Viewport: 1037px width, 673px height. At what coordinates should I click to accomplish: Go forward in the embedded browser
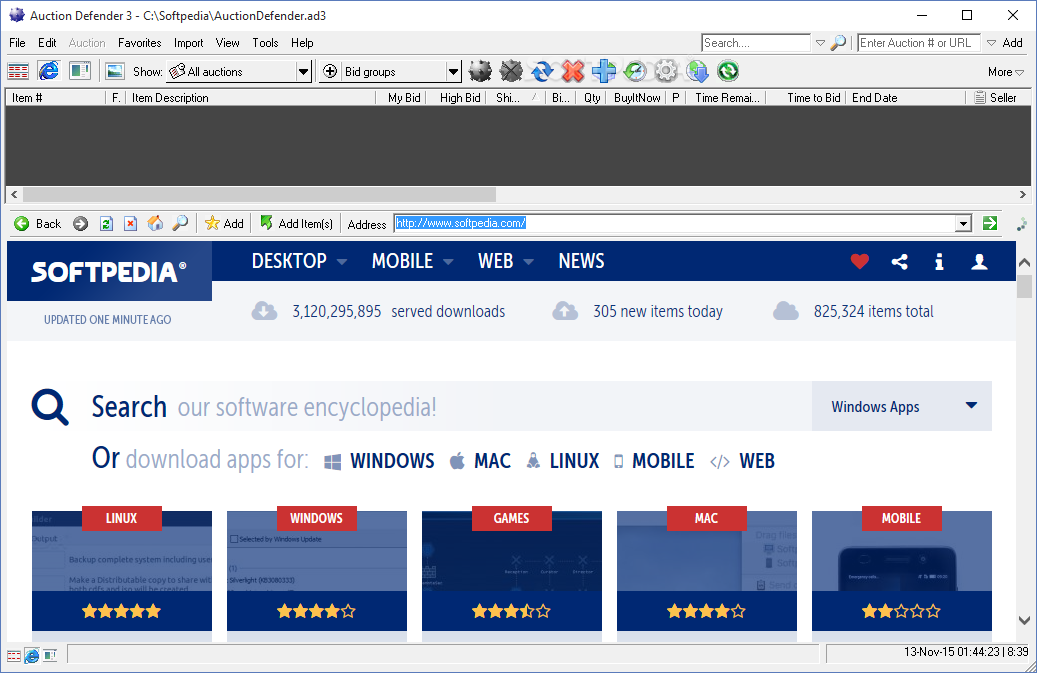(x=81, y=223)
